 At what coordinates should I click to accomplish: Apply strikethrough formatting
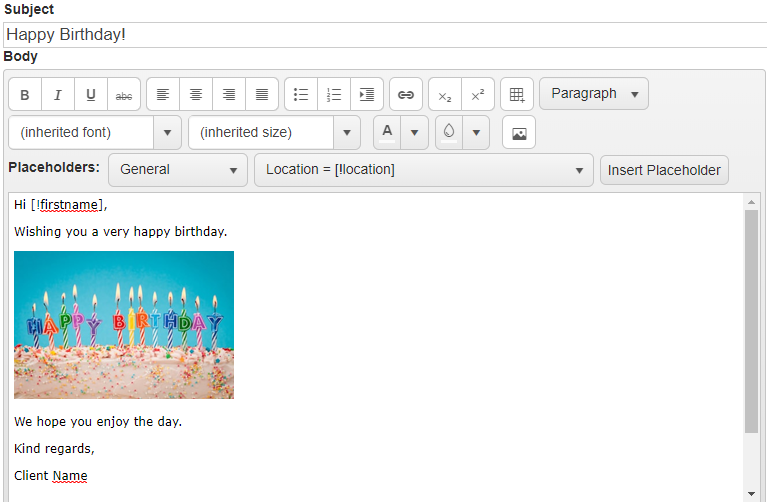pyautogui.click(x=124, y=94)
